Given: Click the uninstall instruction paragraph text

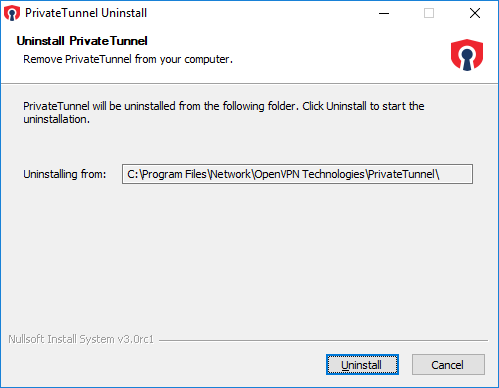Looking at the screenshot, I should coord(223,112).
